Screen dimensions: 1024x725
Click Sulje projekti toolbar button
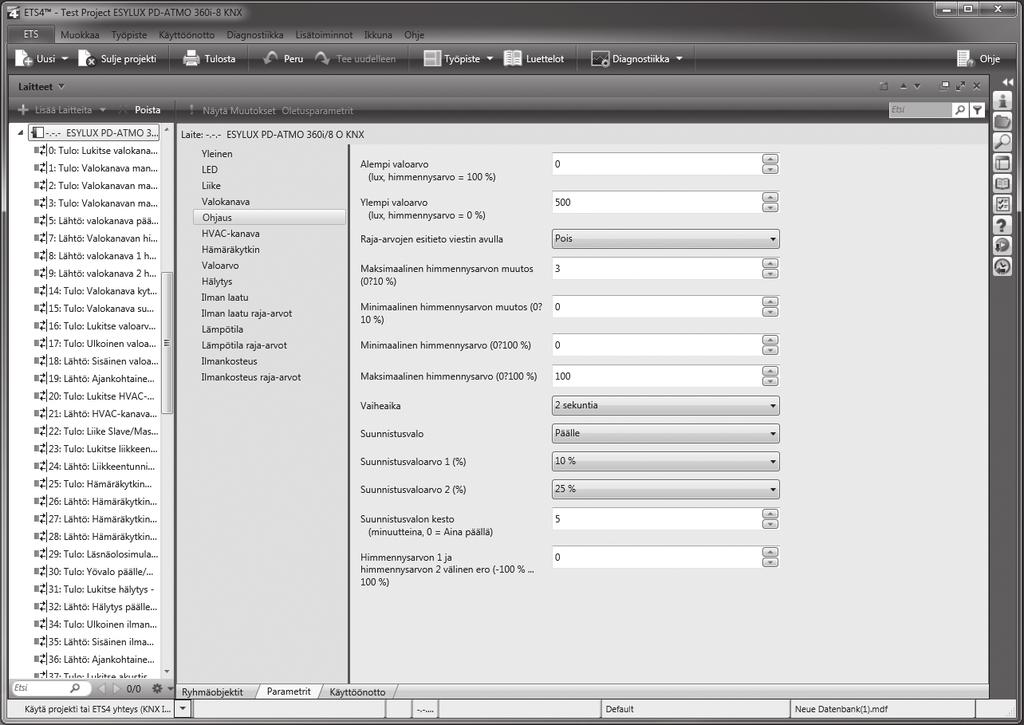coord(118,59)
